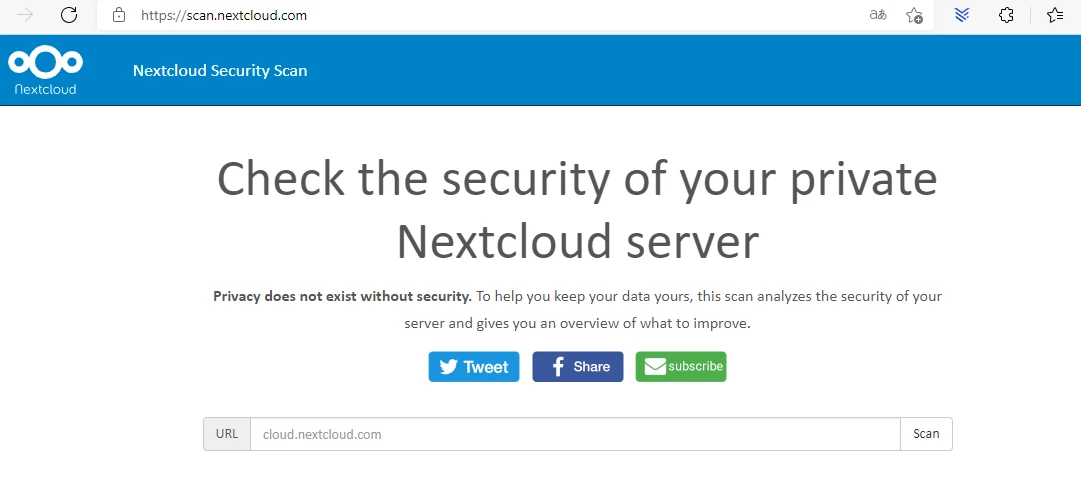Click the green subscribe label
This screenshot has width=1081, height=488.
695,367
